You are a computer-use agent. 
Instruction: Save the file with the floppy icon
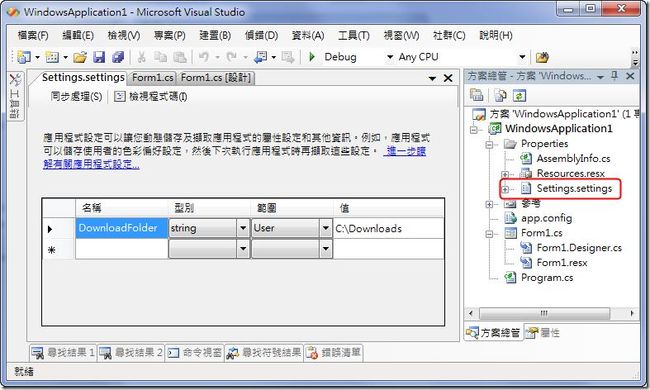click(x=99, y=57)
